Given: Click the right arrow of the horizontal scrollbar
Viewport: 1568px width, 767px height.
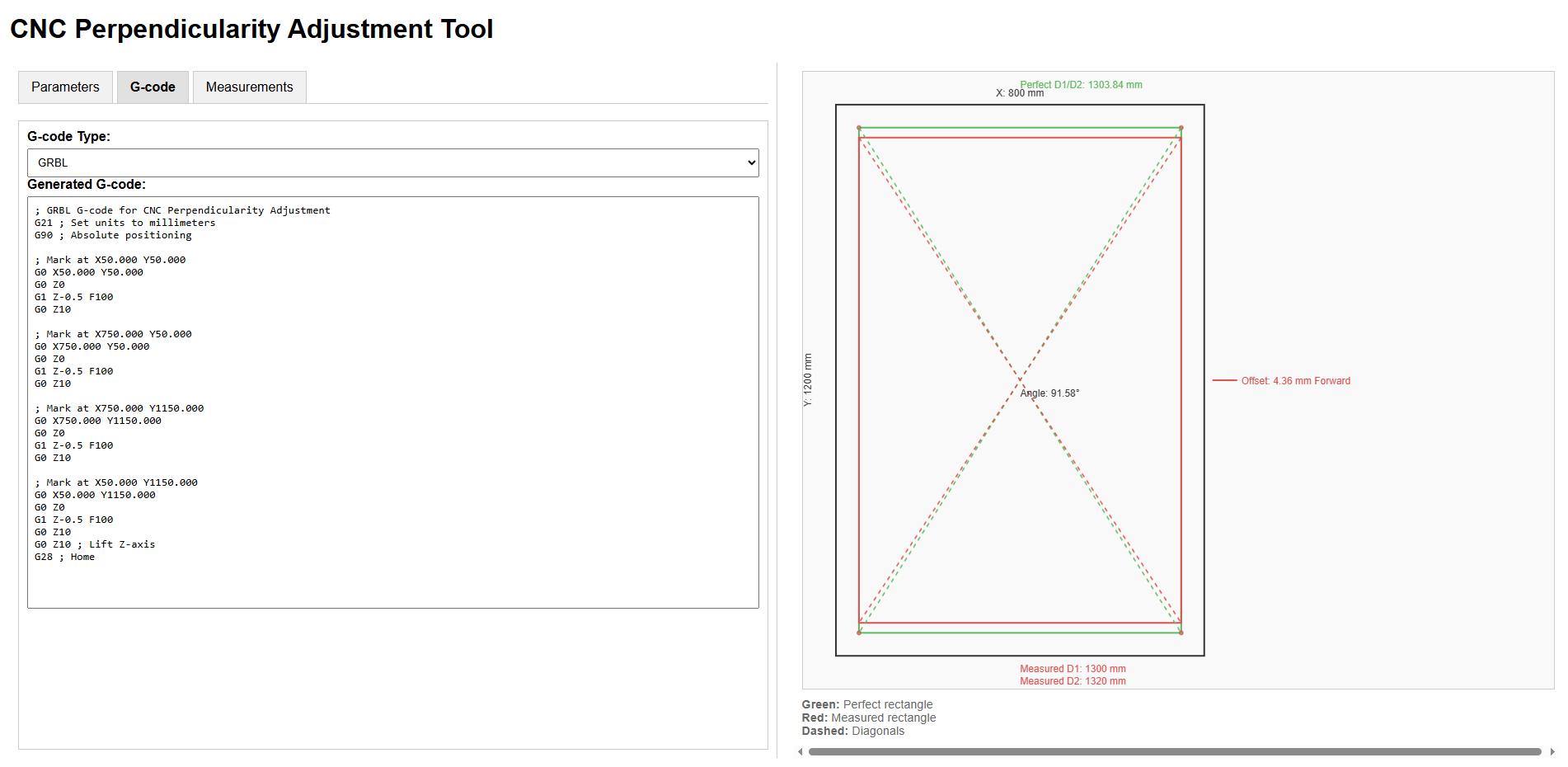Looking at the screenshot, I should click(x=1552, y=751).
